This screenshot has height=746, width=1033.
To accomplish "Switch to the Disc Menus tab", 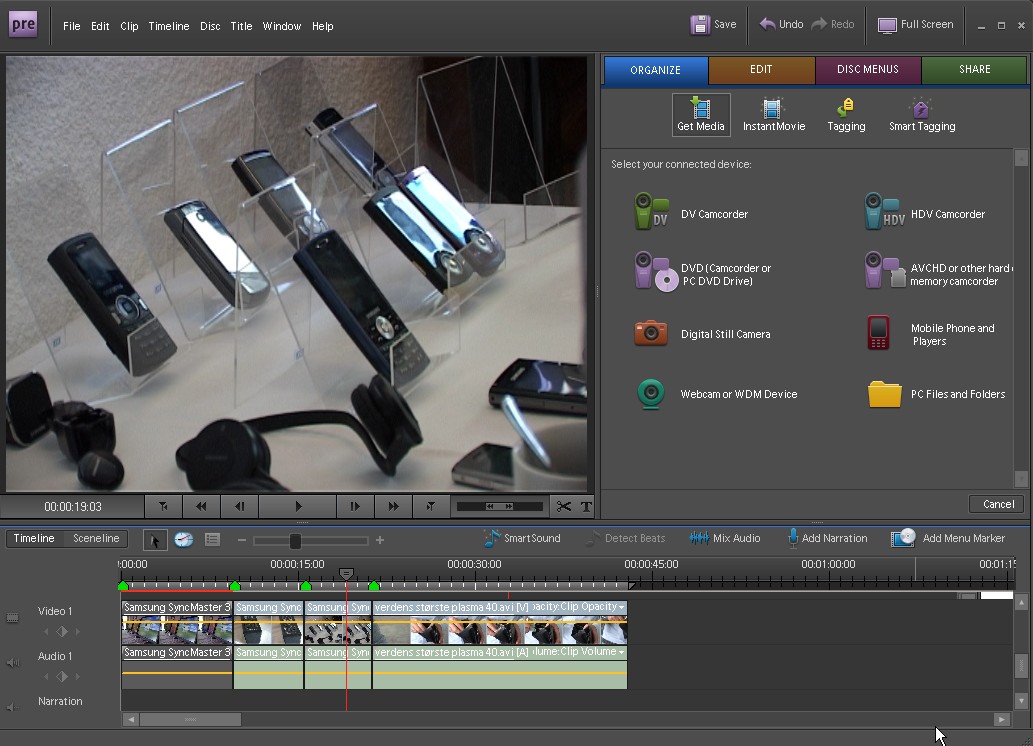I will pyautogui.click(x=867, y=70).
